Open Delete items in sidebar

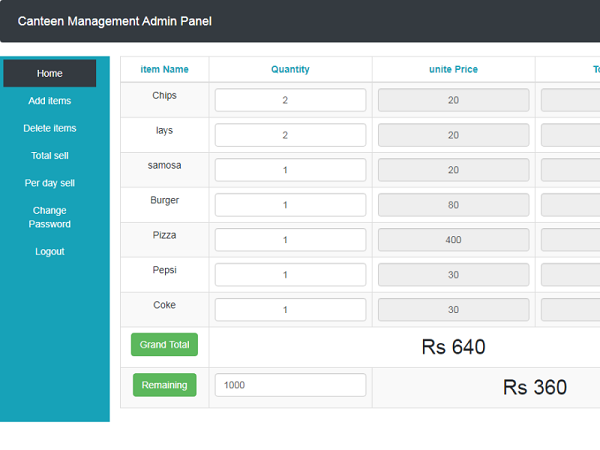coord(50,128)
